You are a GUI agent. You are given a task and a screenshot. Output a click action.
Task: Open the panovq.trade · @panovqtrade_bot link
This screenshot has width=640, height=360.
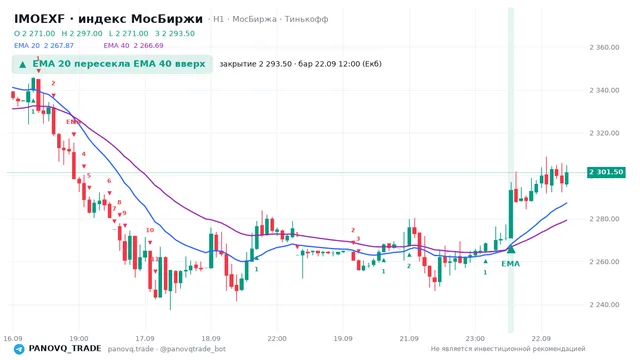pyautogui.click(x=167, y=349)
